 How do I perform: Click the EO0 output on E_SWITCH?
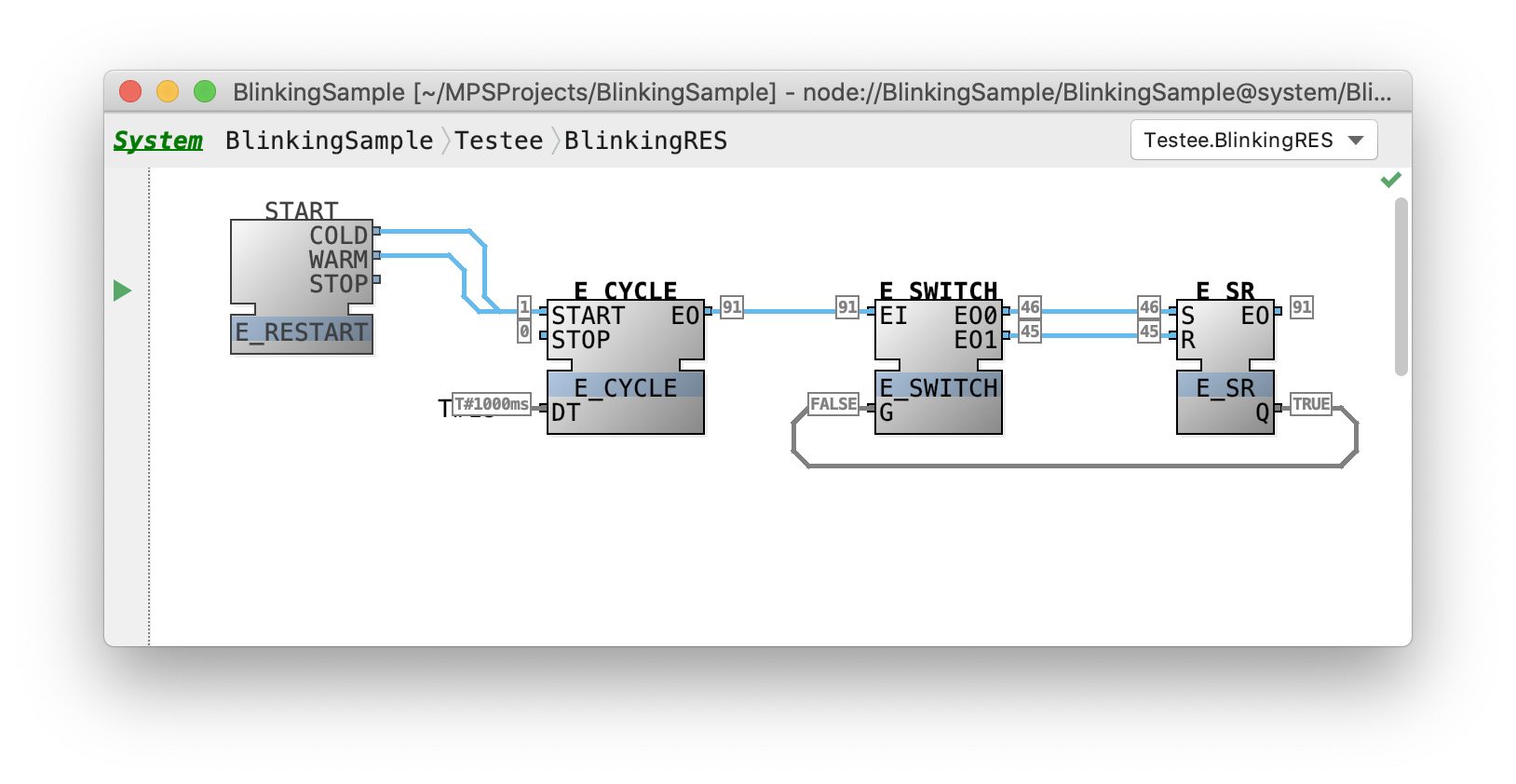[976, 316]
